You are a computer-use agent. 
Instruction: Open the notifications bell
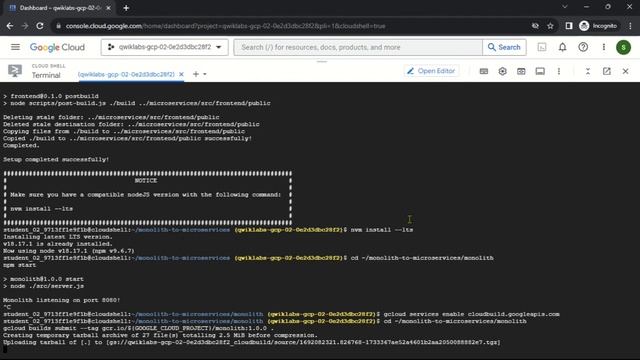tap(562, 47)
